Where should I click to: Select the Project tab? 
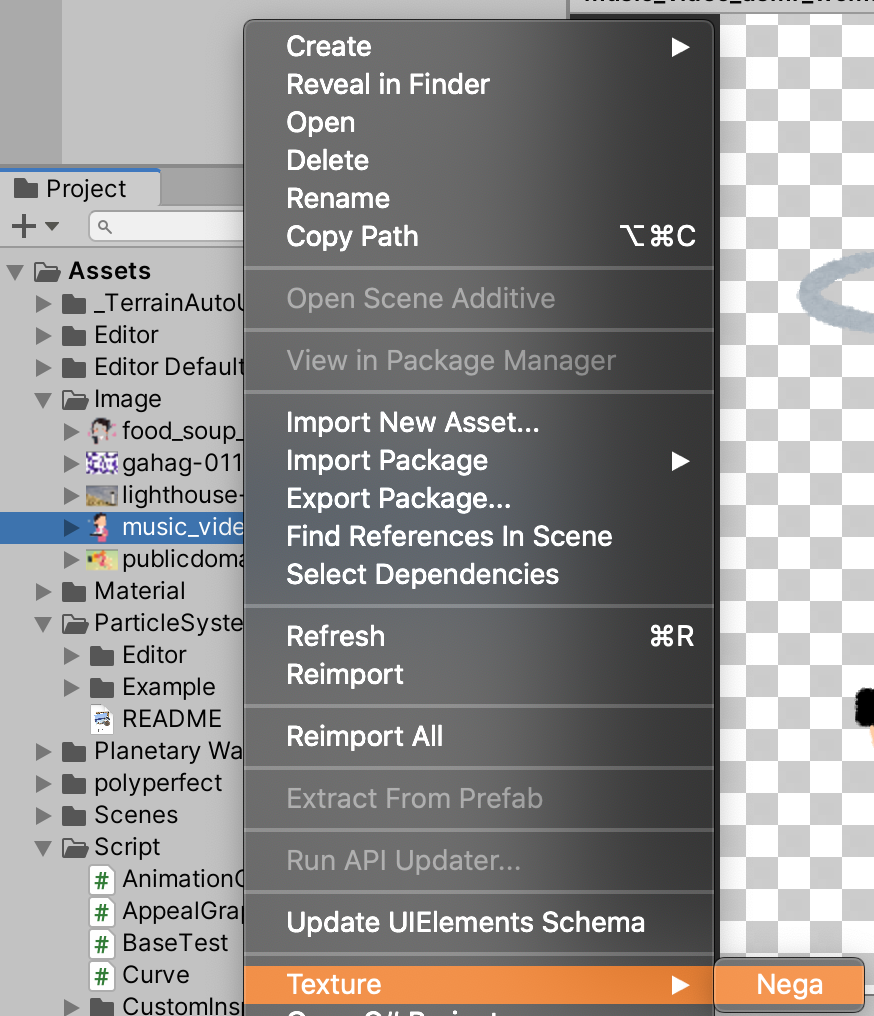coord(80,189)
